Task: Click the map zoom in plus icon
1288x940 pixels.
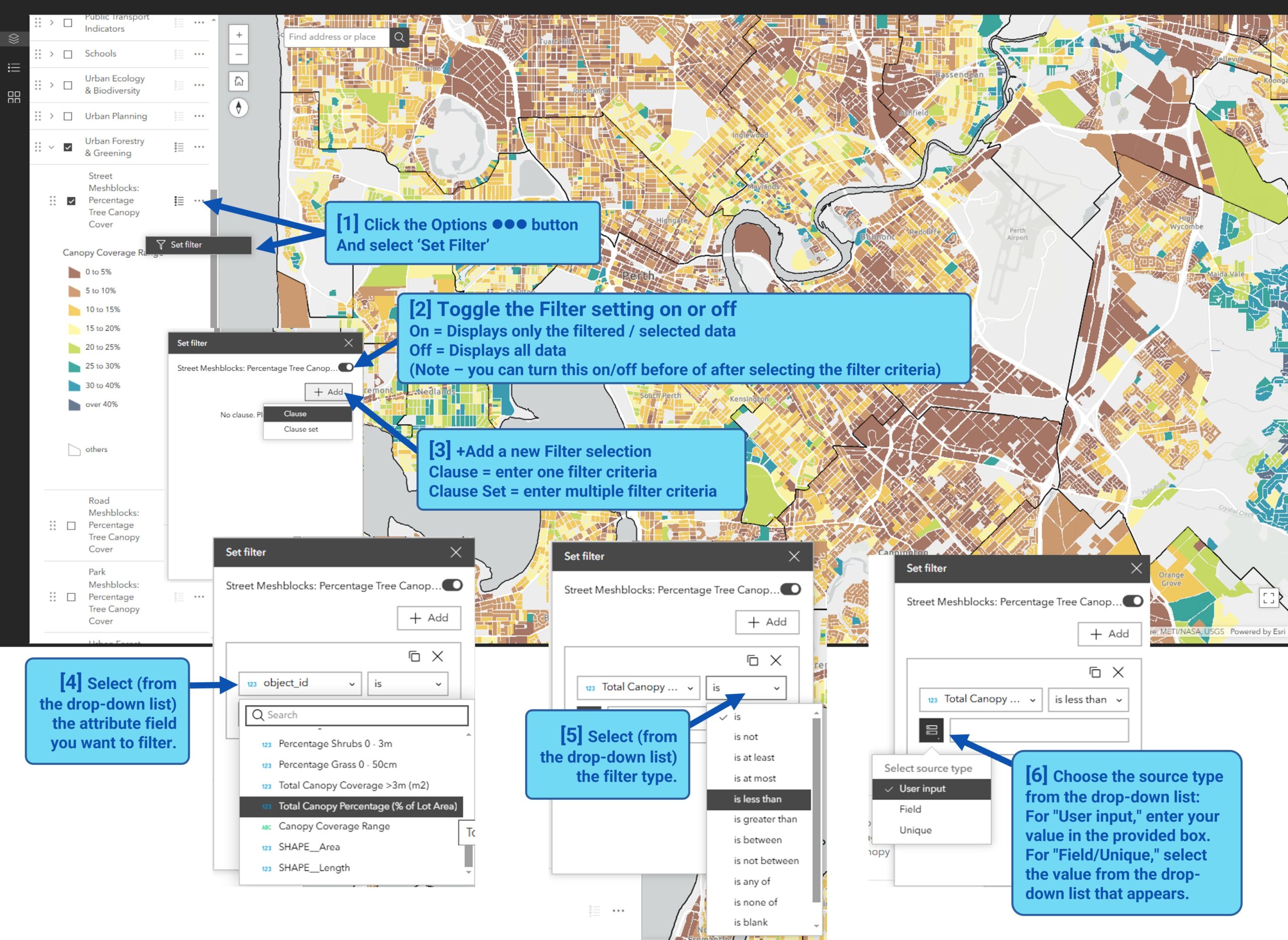Action: [x=239, y=35]
